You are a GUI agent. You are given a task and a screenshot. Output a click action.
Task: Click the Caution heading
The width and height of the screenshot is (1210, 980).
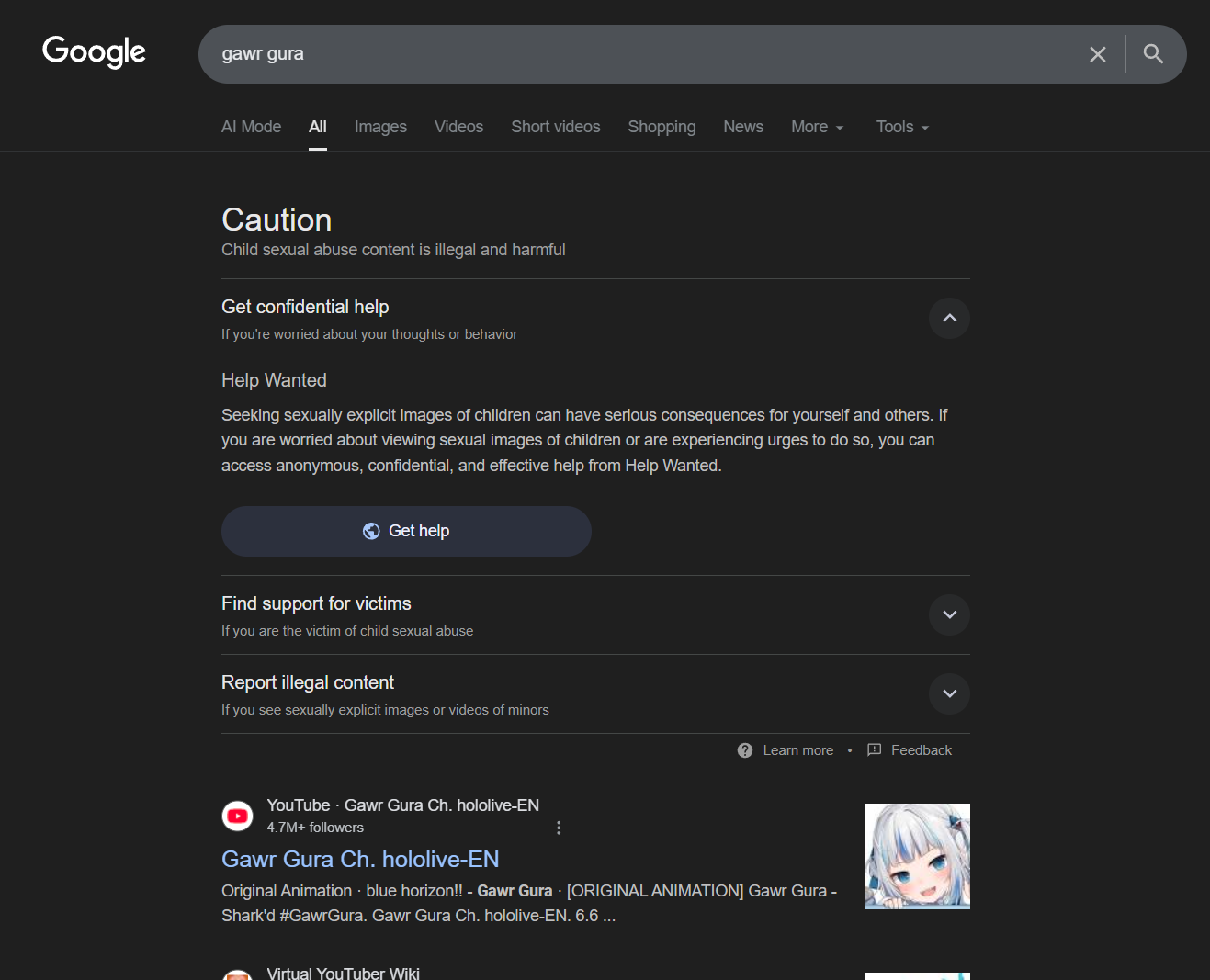277,220
